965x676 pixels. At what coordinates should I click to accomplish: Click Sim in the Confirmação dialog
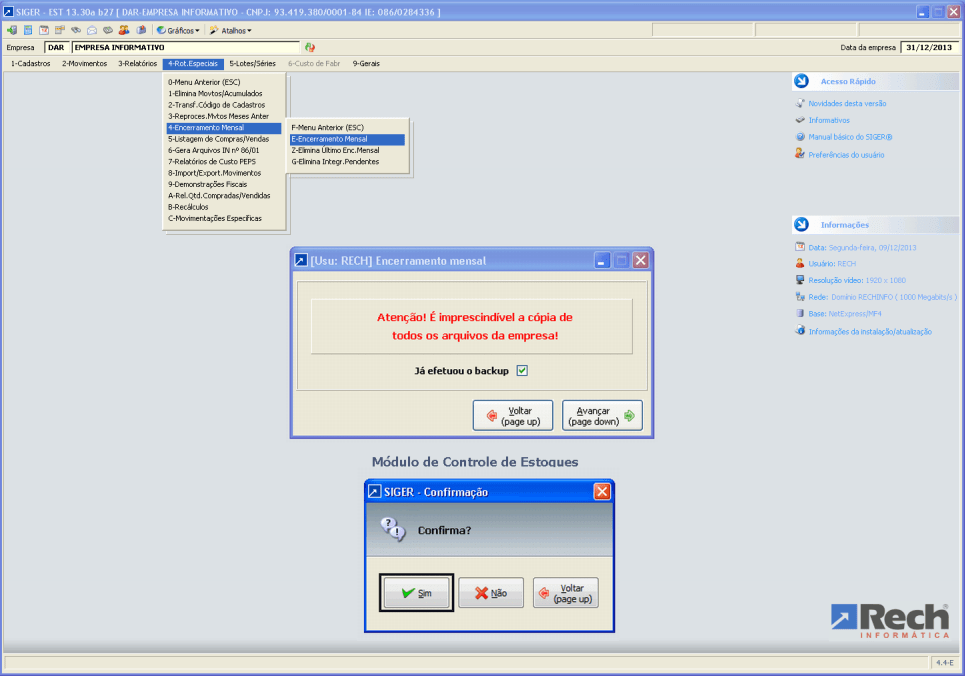click(416, 593)
